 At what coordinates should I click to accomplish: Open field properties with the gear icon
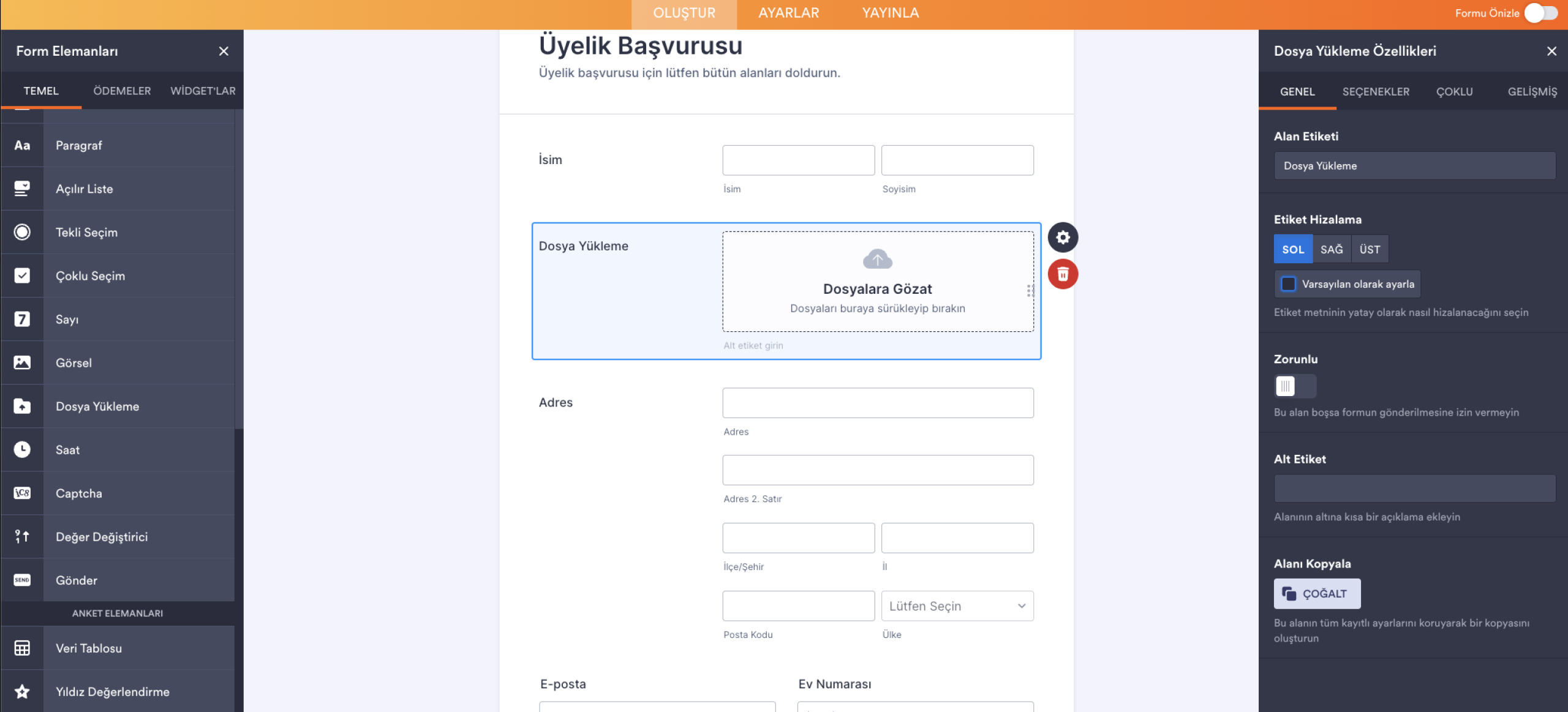coord(1063,238)
